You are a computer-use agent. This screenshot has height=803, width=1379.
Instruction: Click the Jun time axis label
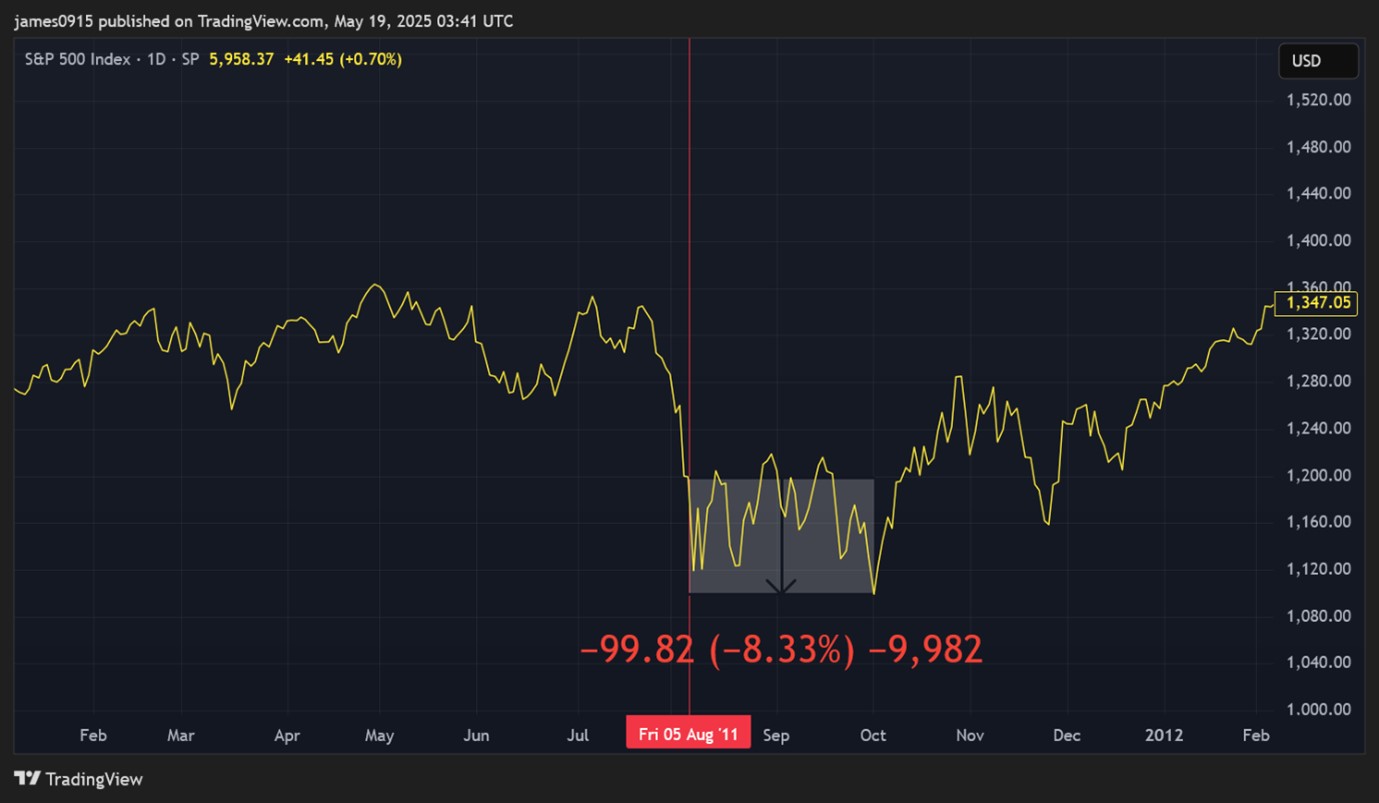pyautogui.click(x=477, y=735)
